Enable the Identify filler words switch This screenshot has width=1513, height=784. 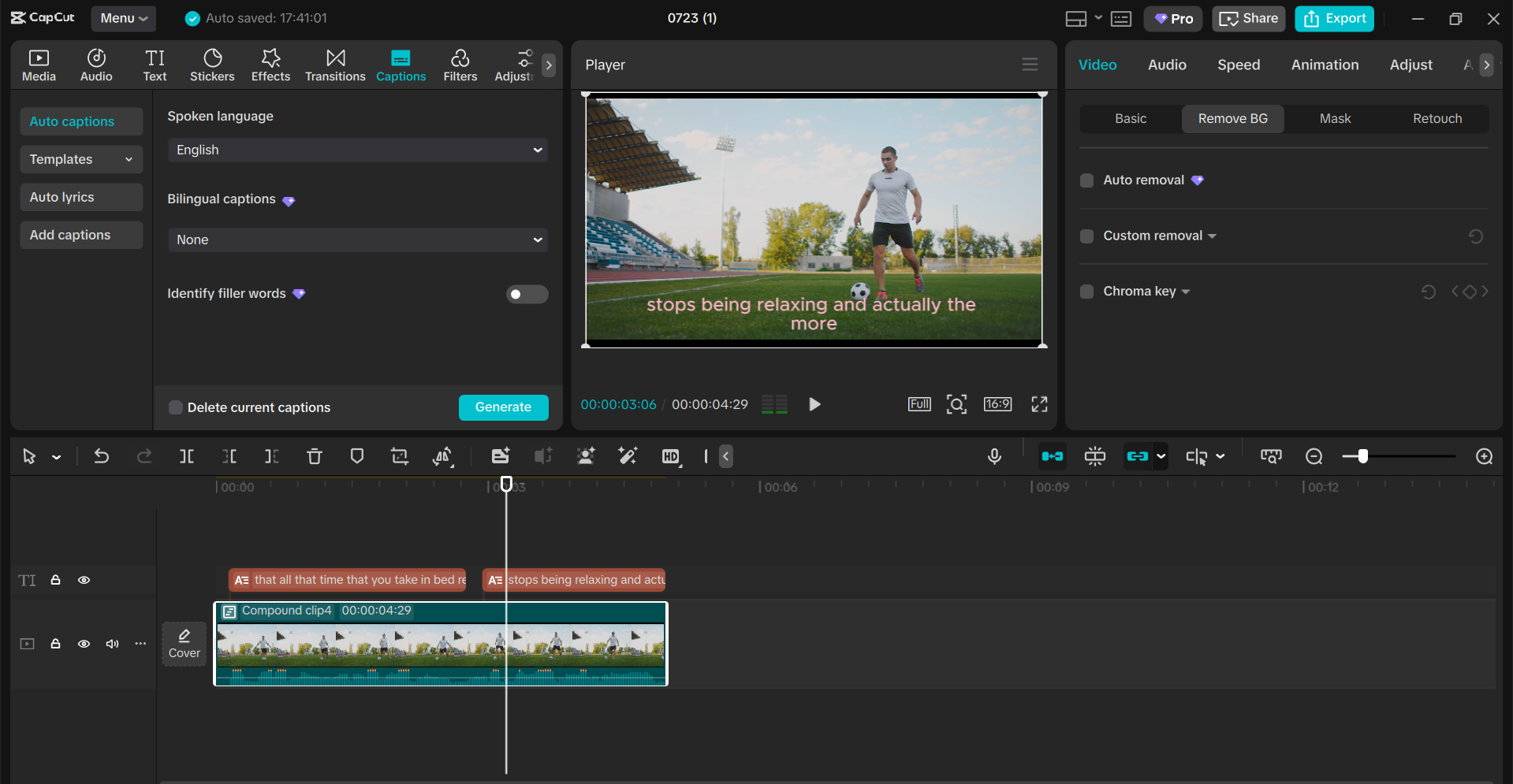527,294
